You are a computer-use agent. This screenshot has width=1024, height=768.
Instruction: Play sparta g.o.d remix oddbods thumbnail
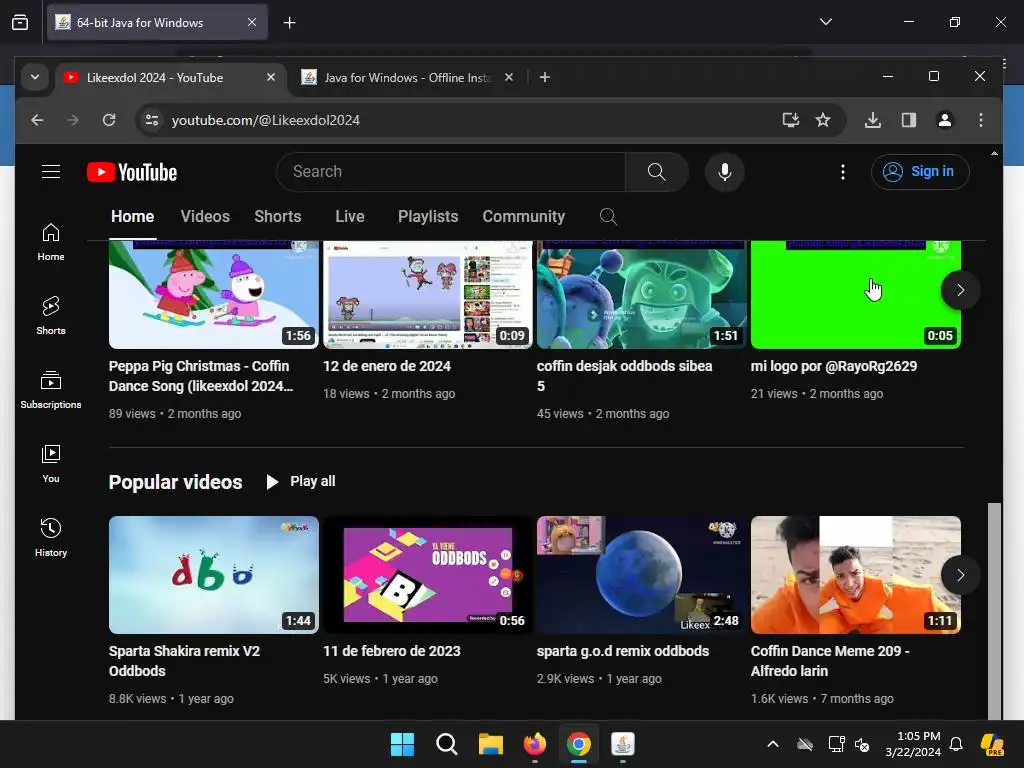(641, 575)
